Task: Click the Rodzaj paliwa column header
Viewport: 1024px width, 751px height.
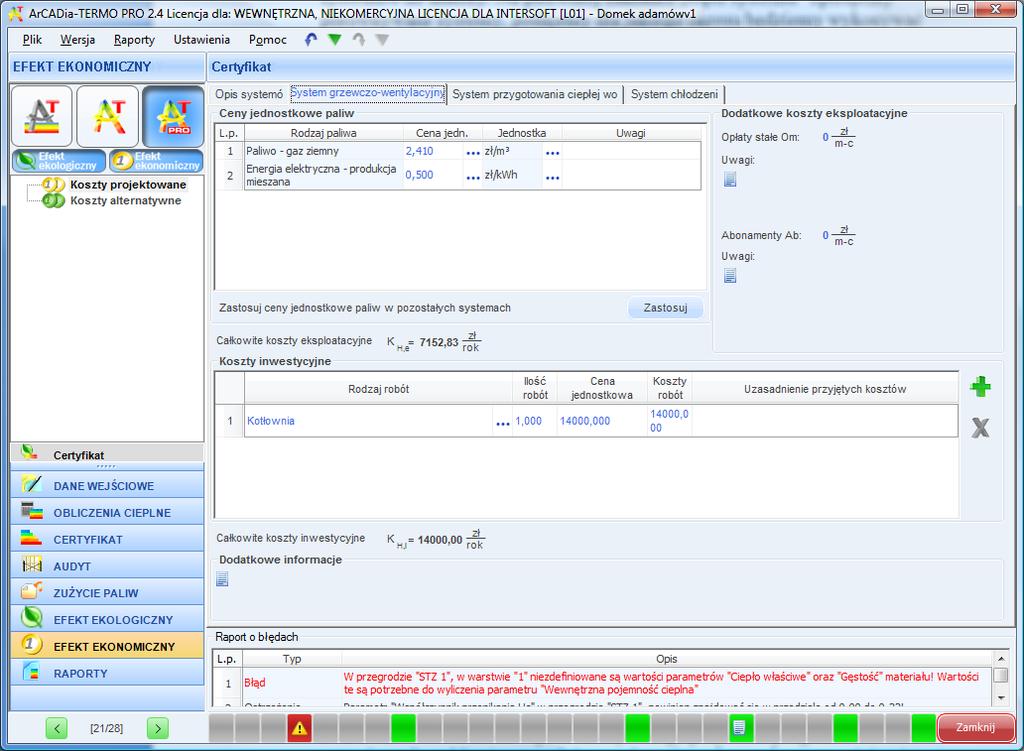Action: coord(323,133)
